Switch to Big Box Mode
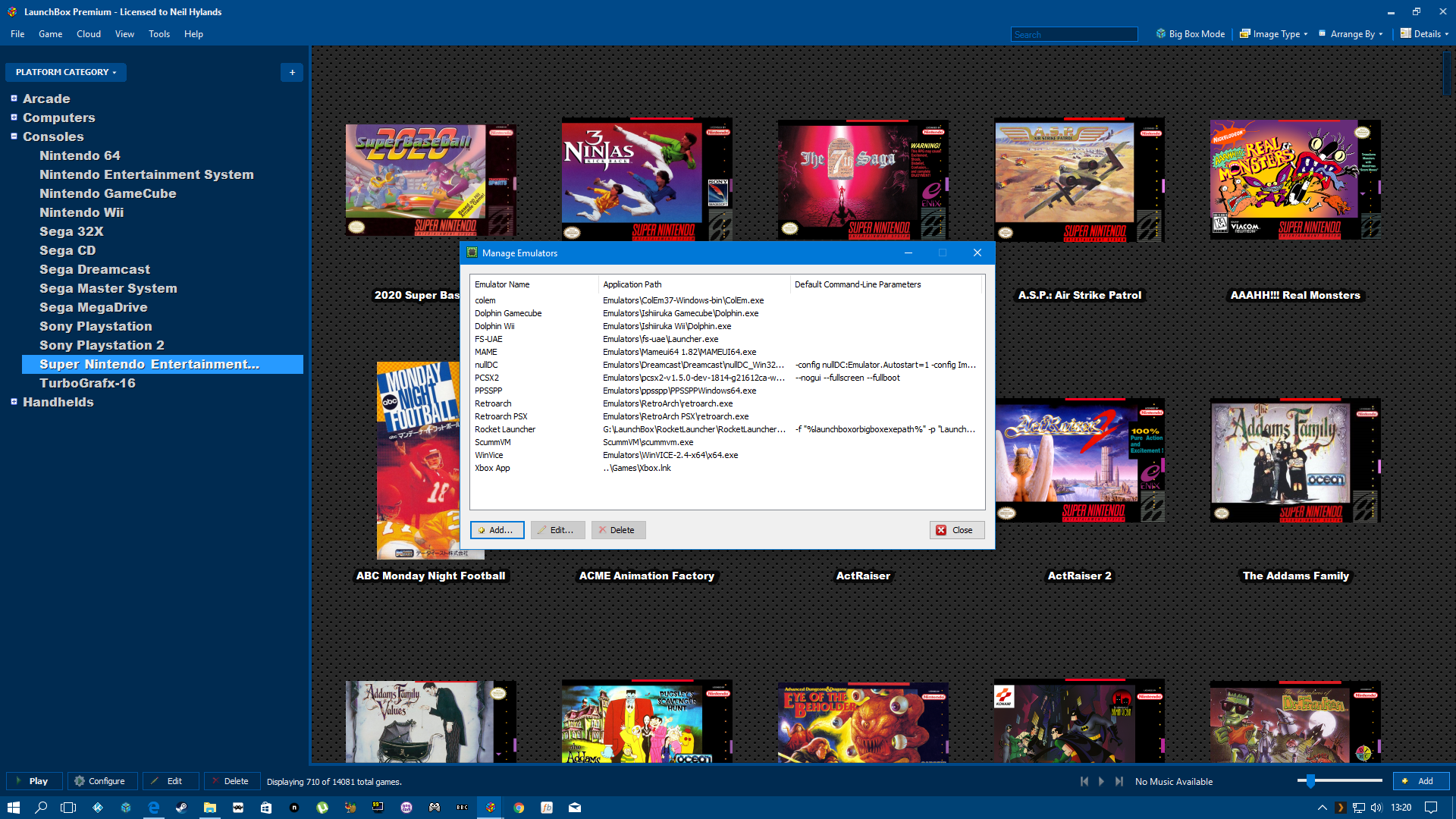 (x=1191, y=34)
